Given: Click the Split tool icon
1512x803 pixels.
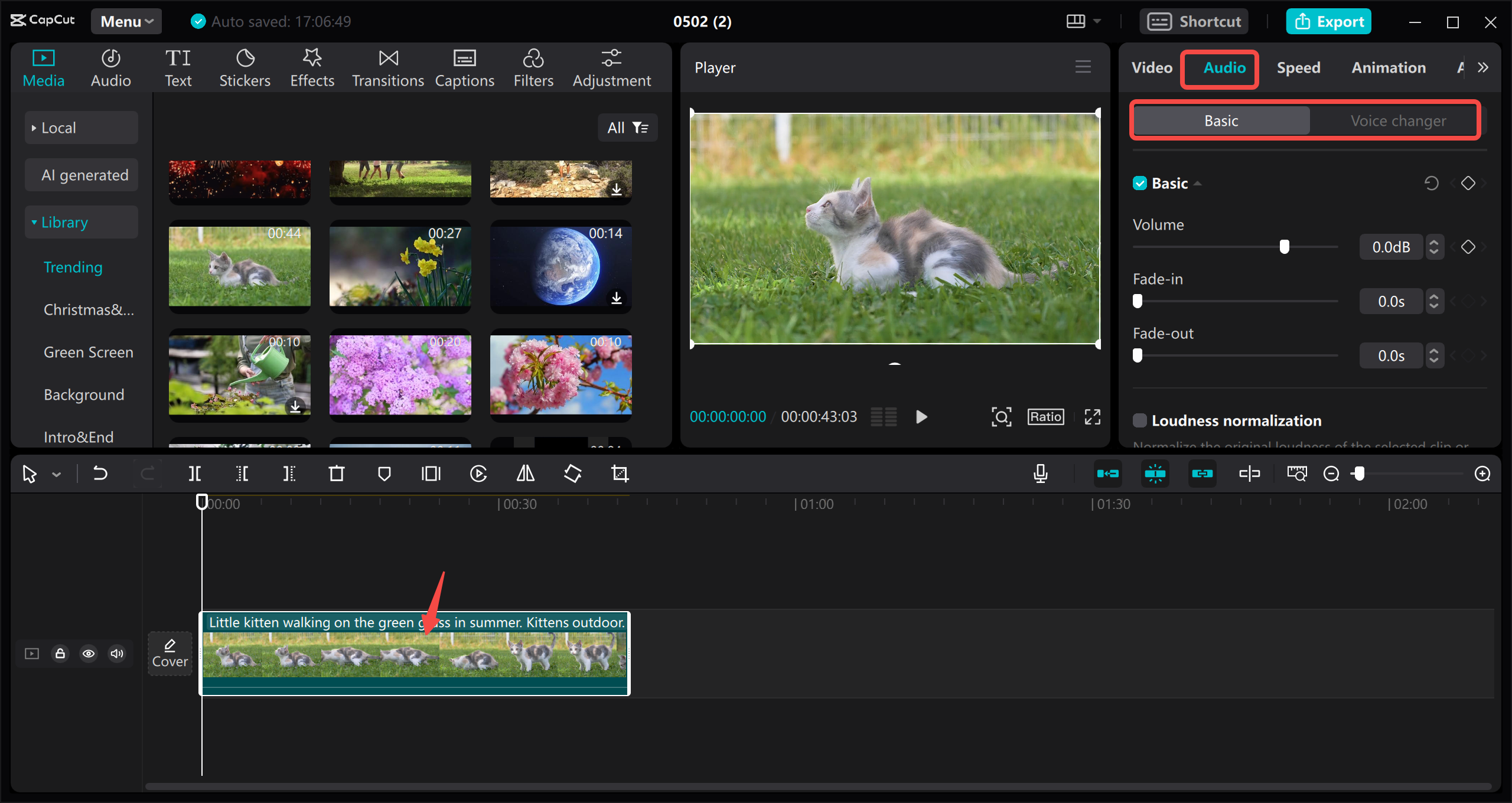Looking at the screenshot, I should click(196, 473).
